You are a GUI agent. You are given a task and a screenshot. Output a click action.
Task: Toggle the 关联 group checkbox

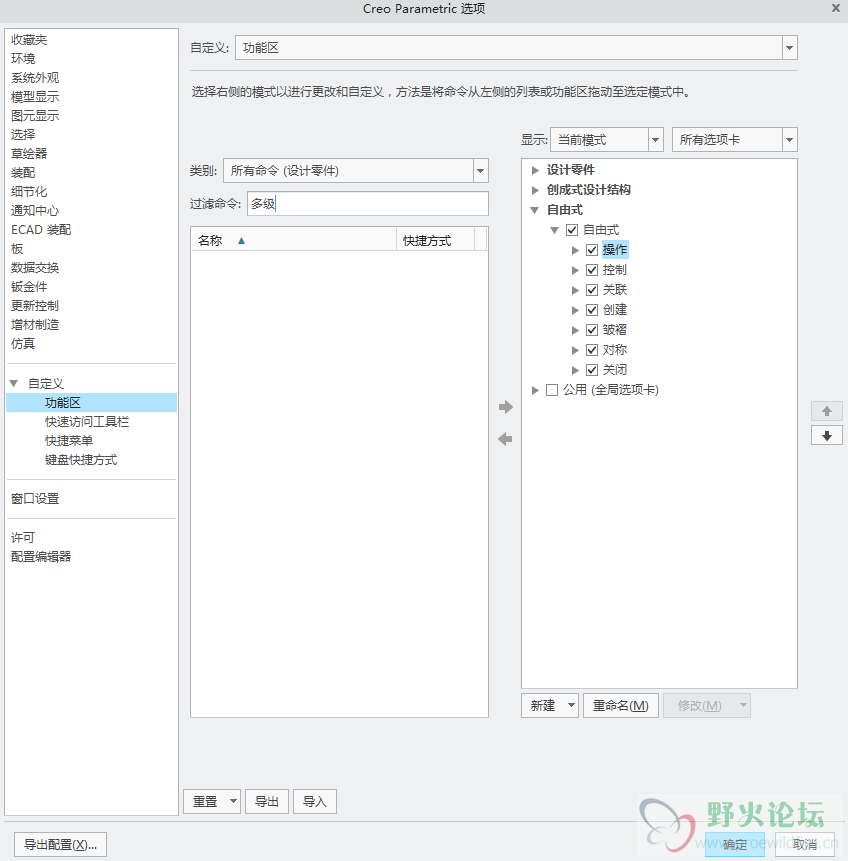point(592,290)
